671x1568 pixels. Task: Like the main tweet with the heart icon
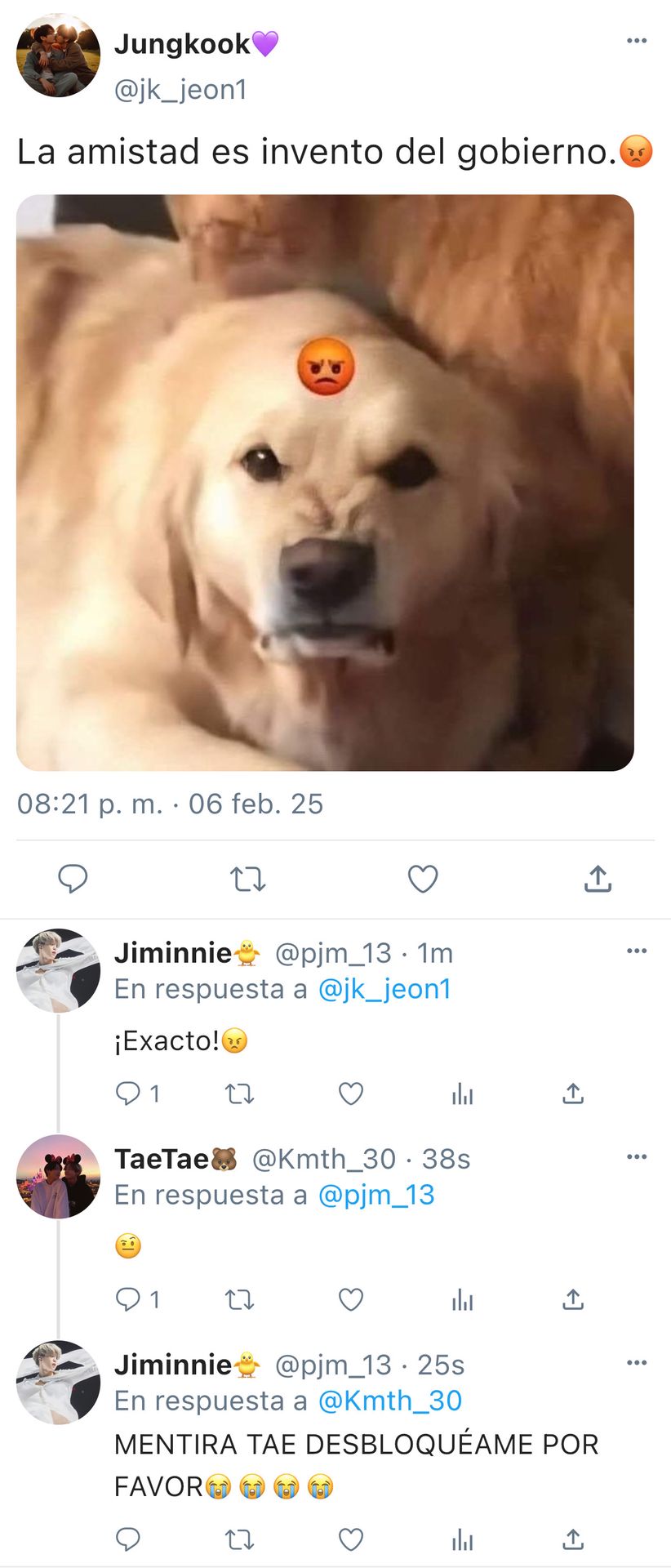coord(423,879)
